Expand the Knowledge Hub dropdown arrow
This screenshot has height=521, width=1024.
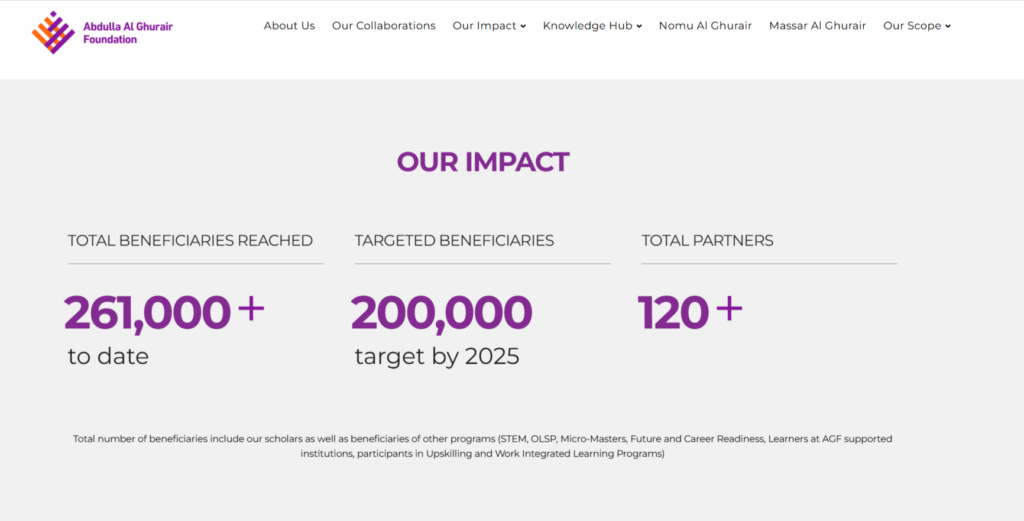[639, 27]
